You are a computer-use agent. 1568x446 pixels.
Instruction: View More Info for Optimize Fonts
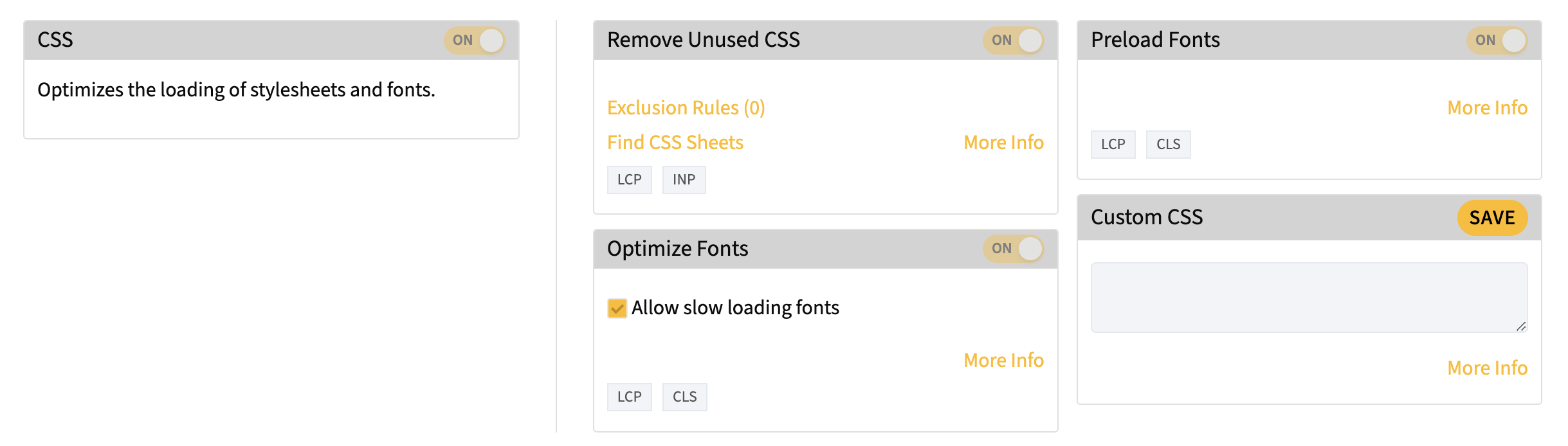pyautogui.click(x=1003, y=361)
